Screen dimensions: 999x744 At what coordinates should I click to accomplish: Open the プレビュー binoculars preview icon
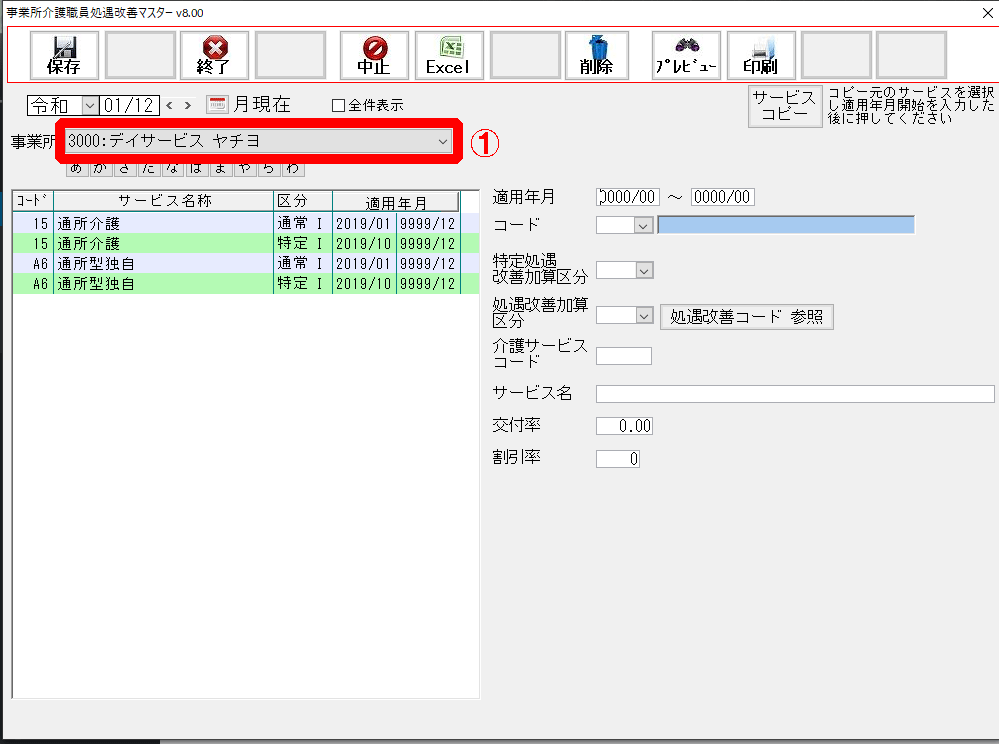(686, 55)
